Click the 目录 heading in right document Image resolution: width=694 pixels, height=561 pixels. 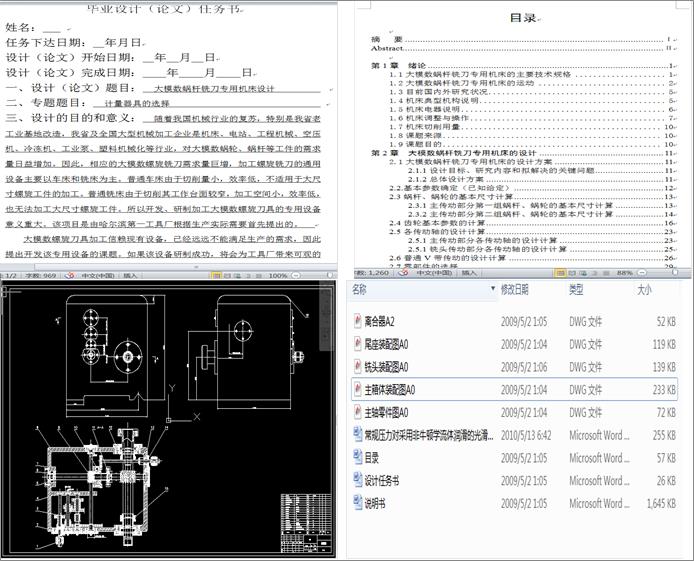coord(523,18)
